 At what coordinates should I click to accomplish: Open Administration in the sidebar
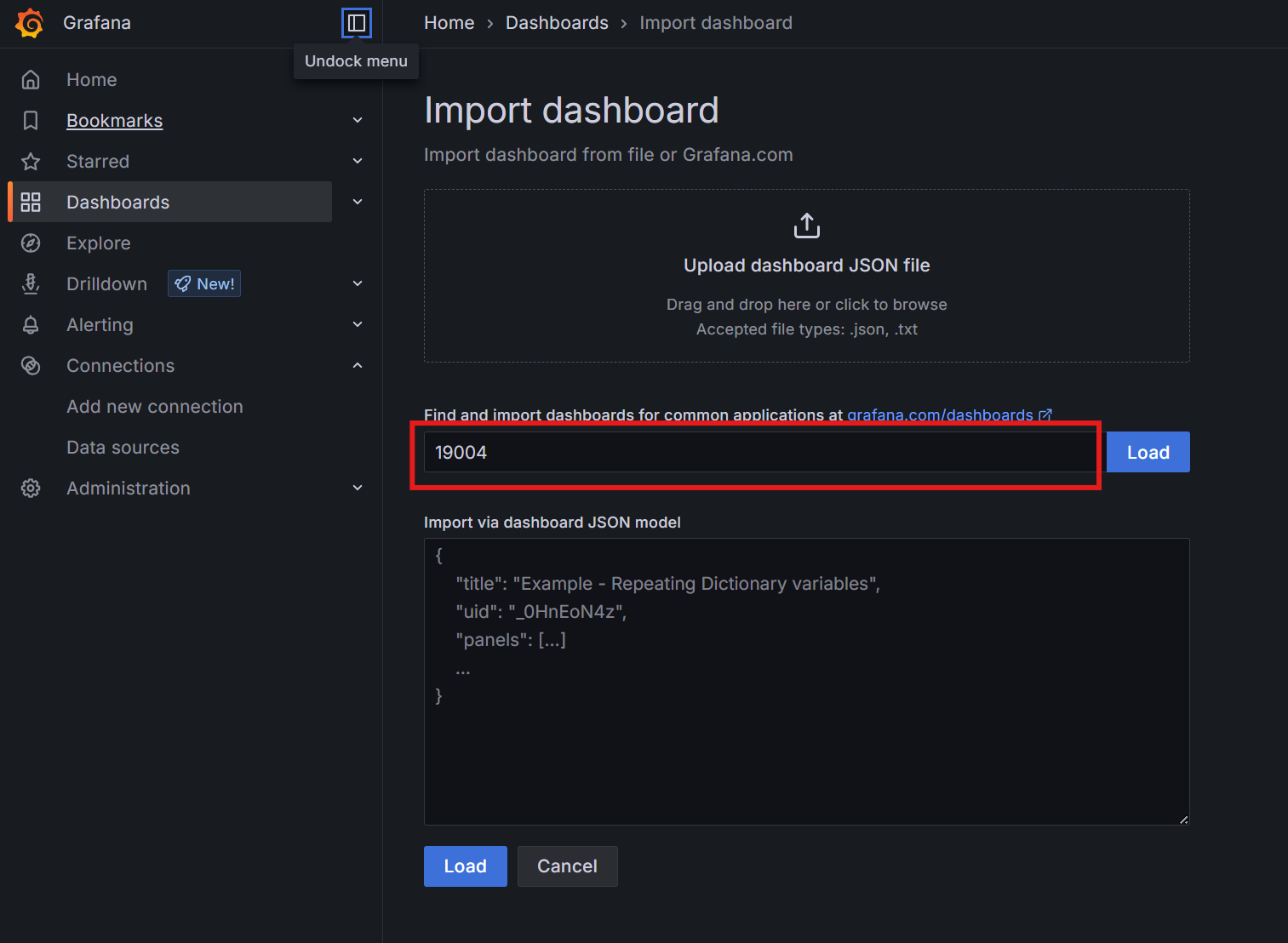point(129,489)
